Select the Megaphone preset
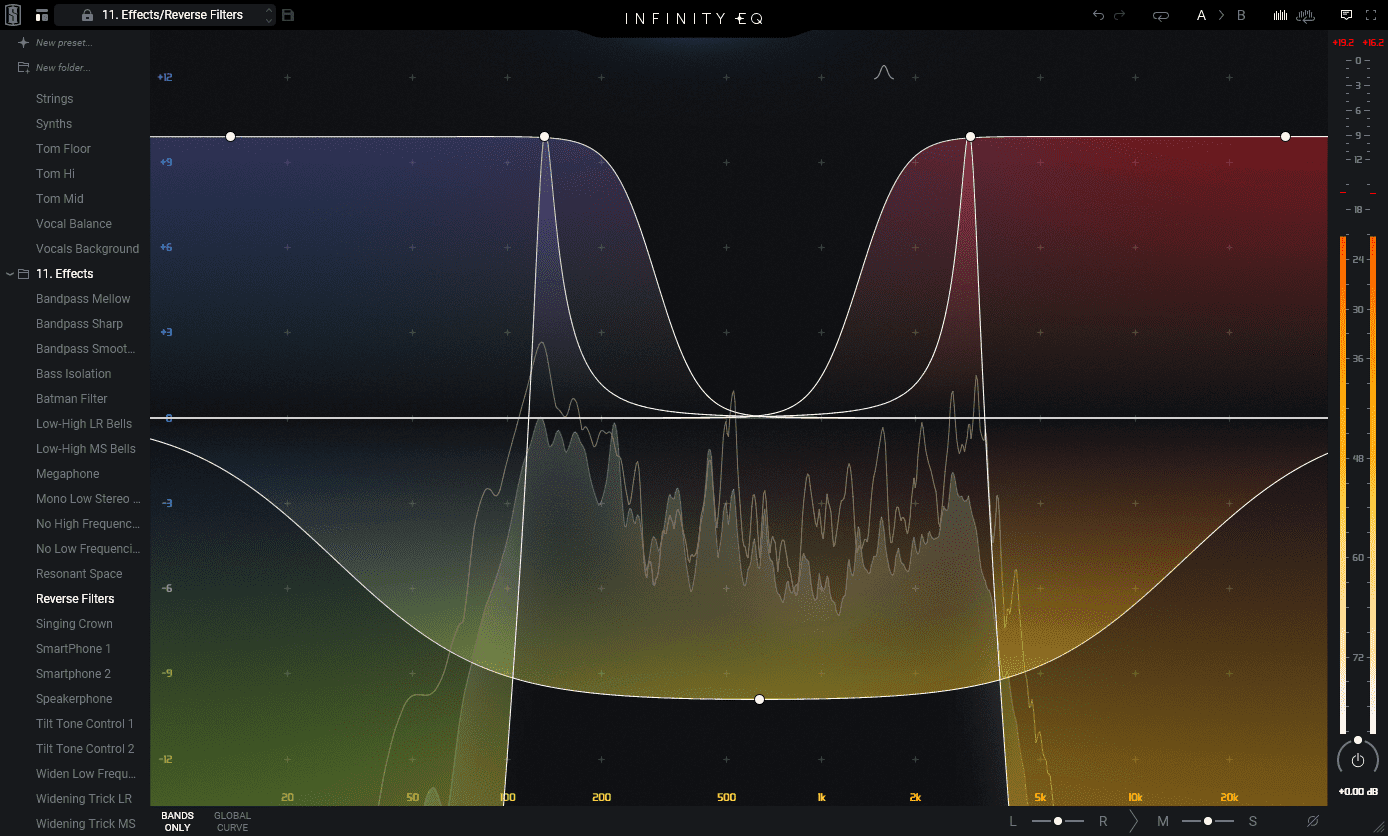This screenshot has height=836, width=1388. point(68,474)
